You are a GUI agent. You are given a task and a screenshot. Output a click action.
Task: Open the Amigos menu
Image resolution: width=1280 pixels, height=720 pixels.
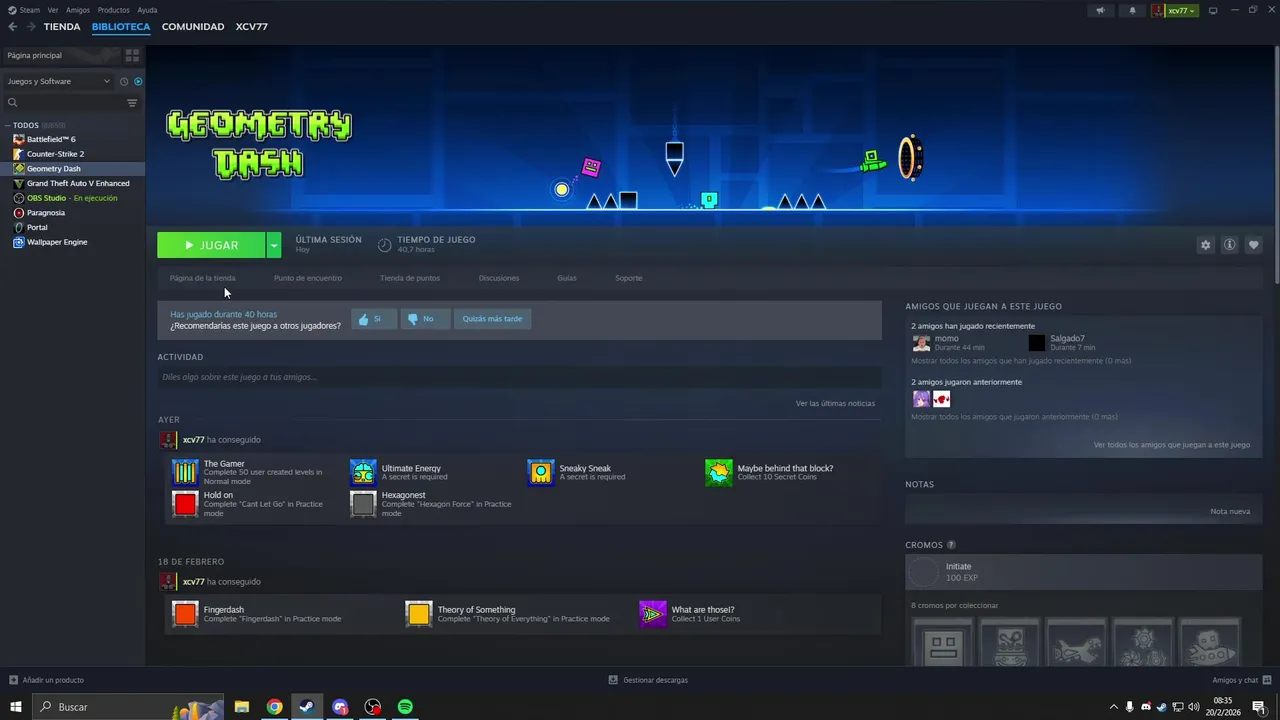point(78,10)
